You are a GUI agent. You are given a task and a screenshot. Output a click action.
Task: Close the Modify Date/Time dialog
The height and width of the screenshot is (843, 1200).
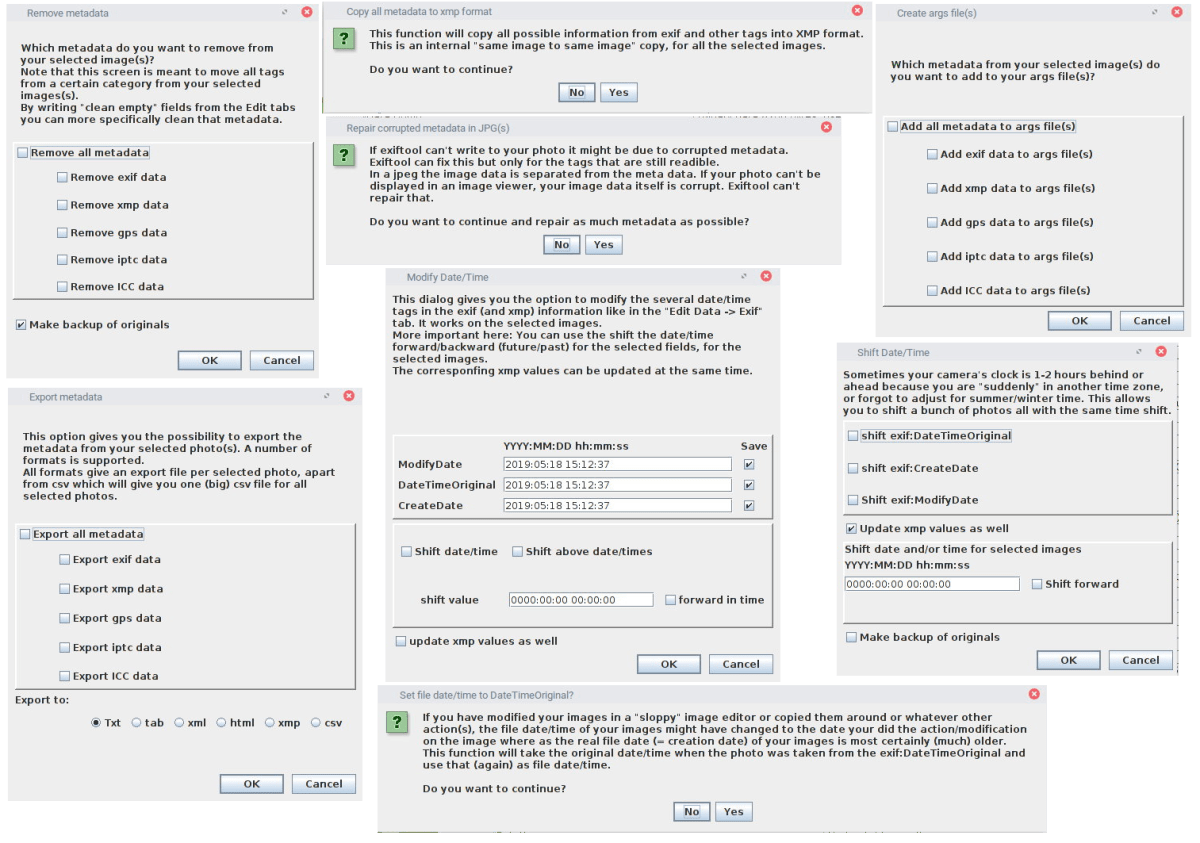click(x=766, y=276)
